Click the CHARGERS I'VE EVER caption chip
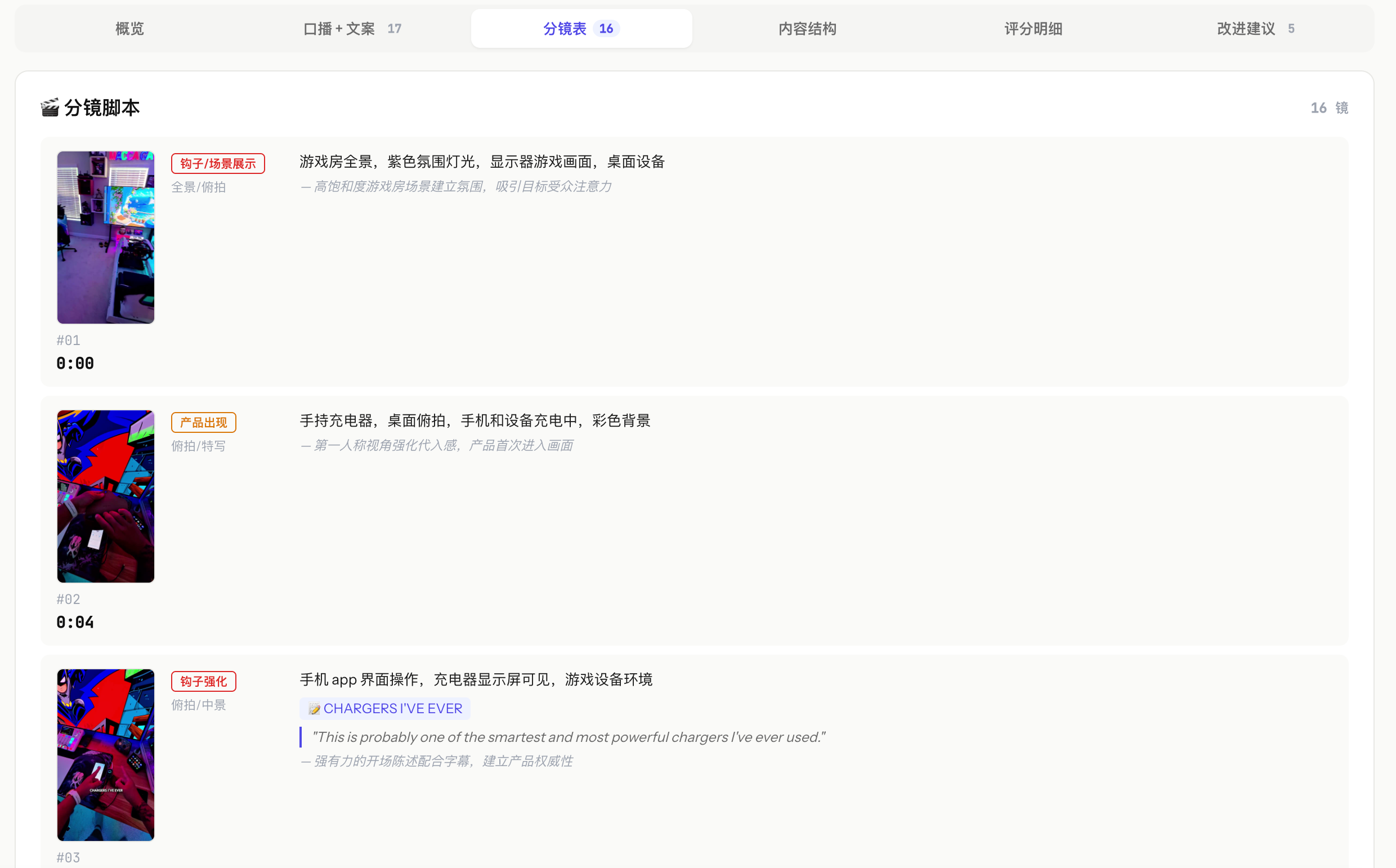The image size is (1396, 868). coord(384,708)
